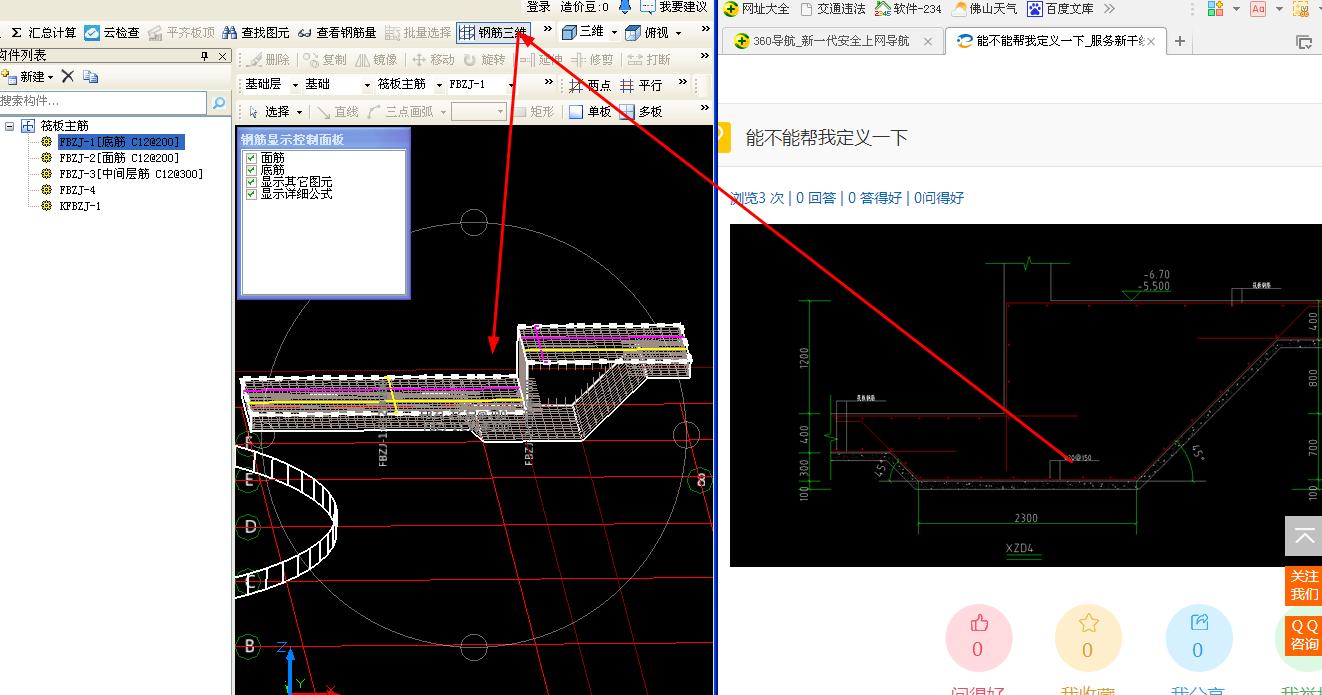Click the blue notification bell icon
The height and width of the screenshot is (695, 1322).
[625, 6]
